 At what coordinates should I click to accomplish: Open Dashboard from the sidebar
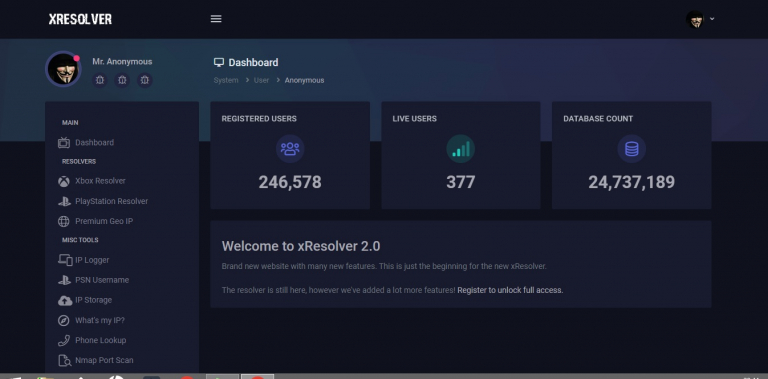point(95,142)
